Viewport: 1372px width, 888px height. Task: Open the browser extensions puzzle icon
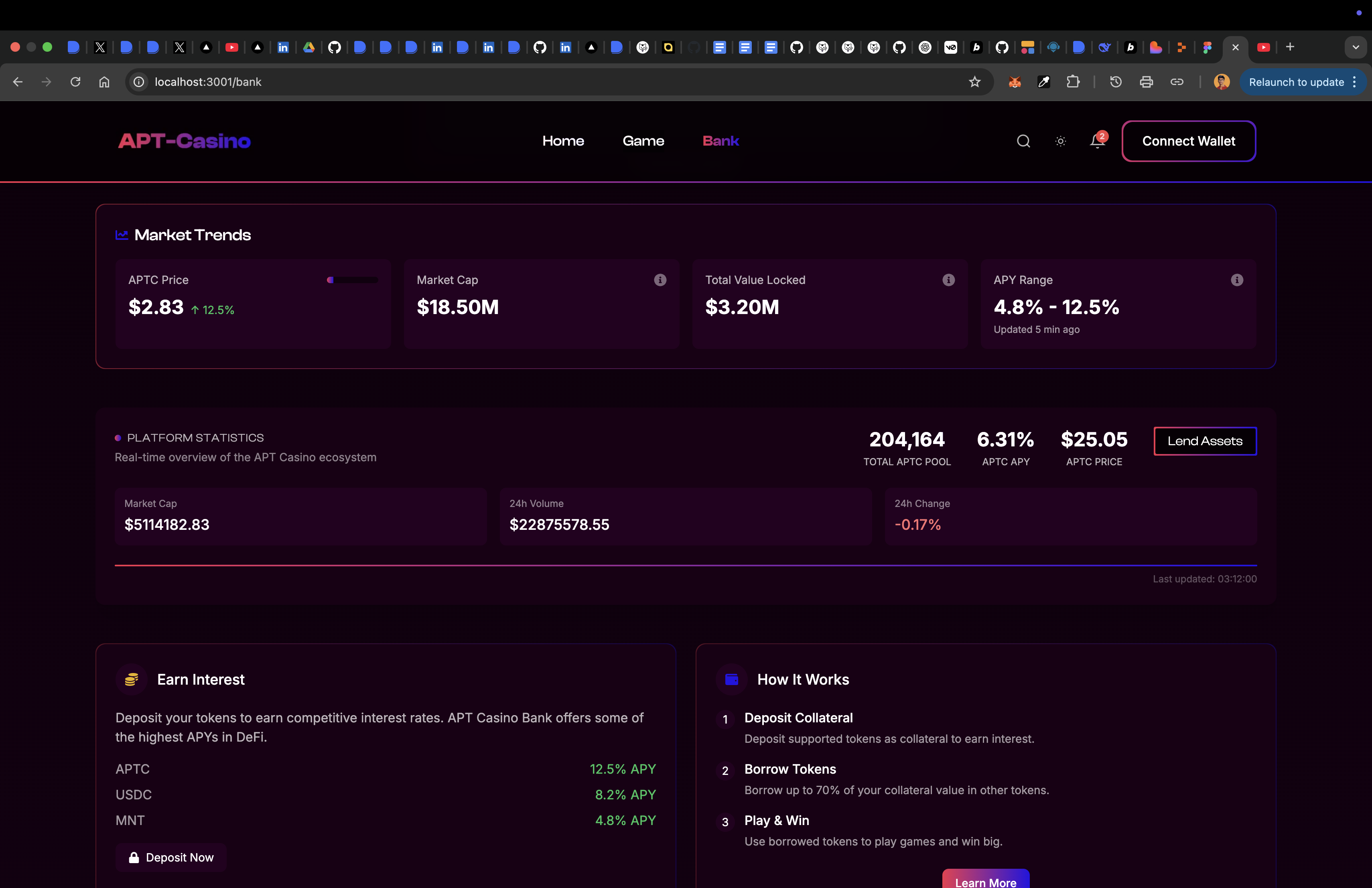pyautogui.click(x=1073, y=82)
